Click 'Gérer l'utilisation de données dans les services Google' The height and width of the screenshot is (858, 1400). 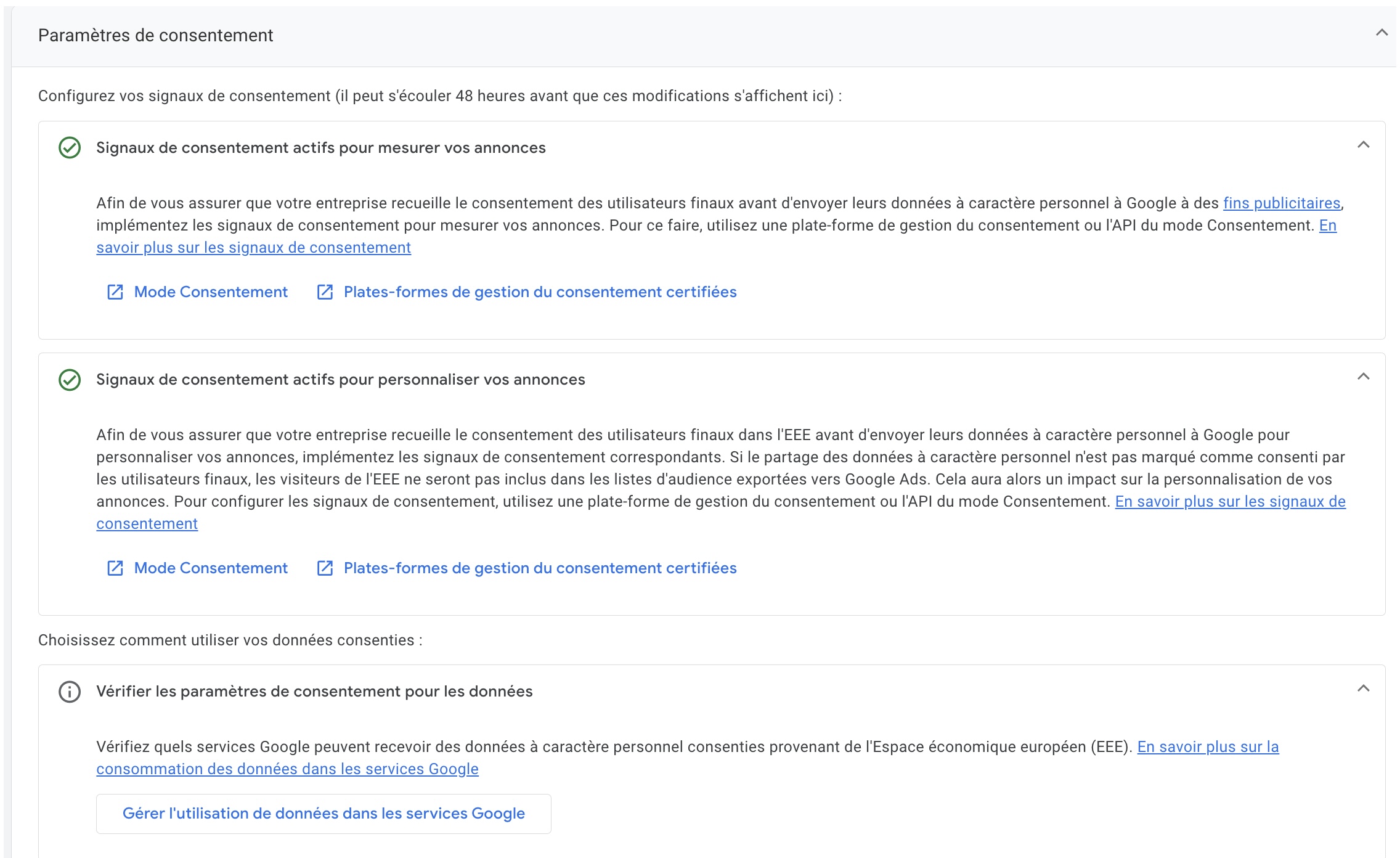click(x=324, y=814)
